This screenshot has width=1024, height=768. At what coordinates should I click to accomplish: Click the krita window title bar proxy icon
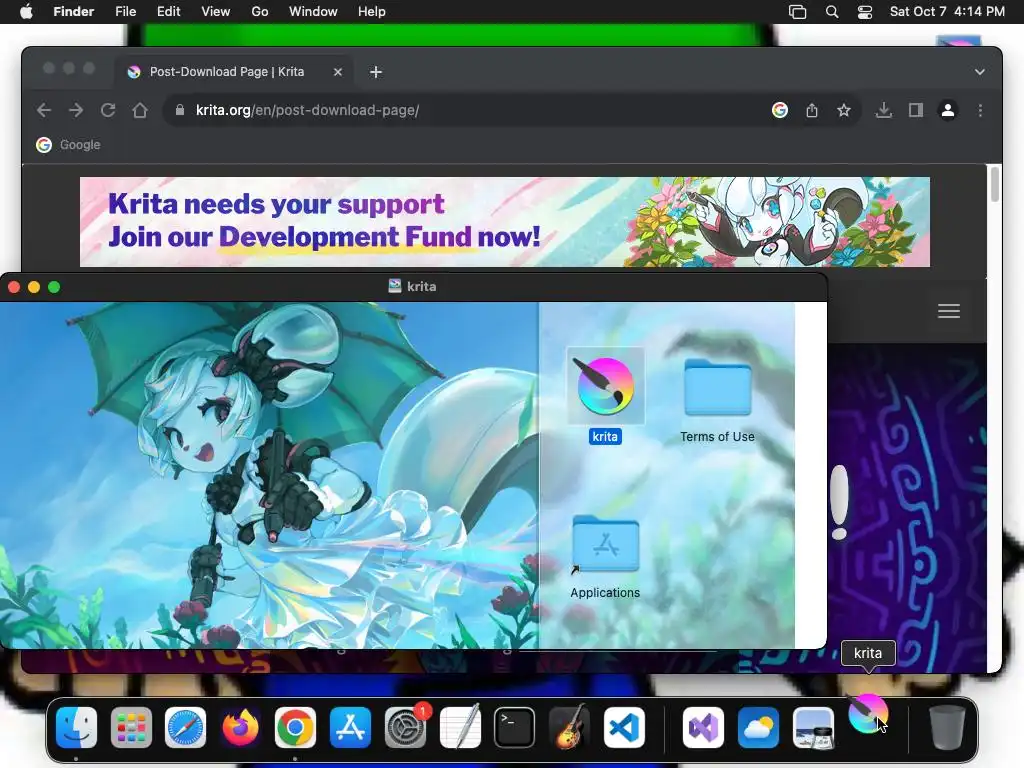point(394,286)
